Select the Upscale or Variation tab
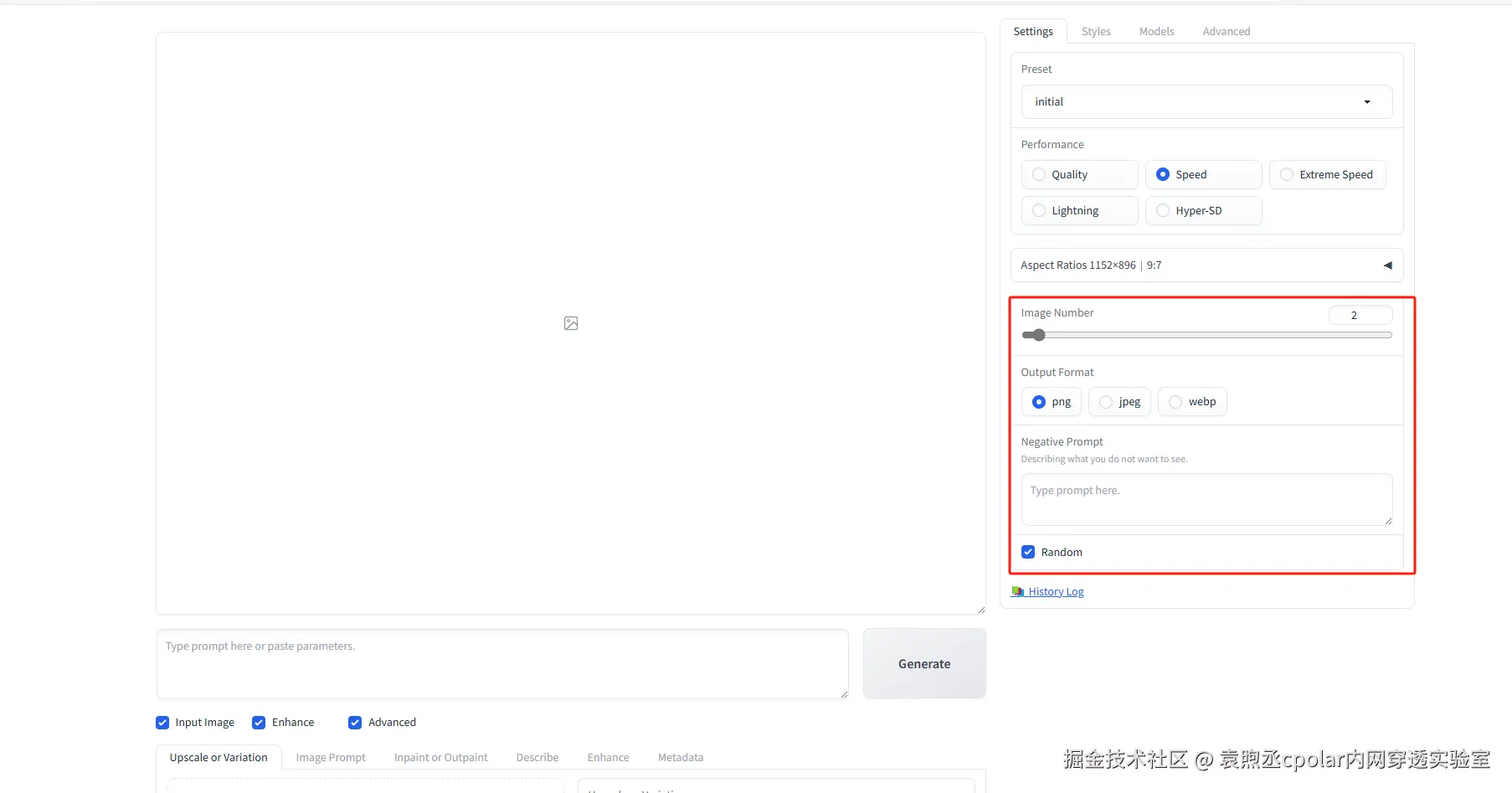This screenshot has height=793, width=1512. (x=219, y=758)
